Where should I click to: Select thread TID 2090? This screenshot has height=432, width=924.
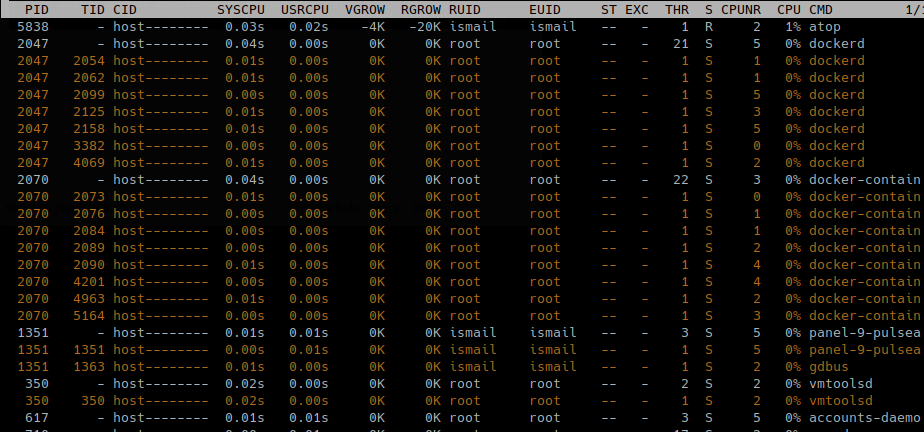[88, 265]
